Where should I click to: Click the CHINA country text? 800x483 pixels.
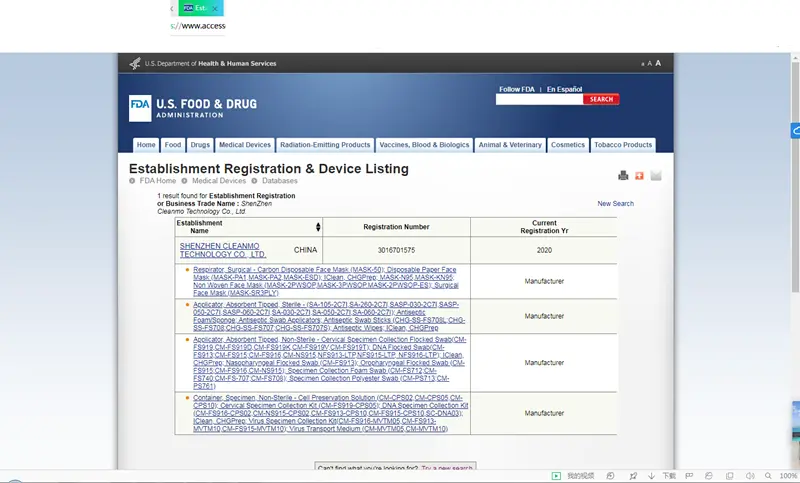tap(306, 250)
